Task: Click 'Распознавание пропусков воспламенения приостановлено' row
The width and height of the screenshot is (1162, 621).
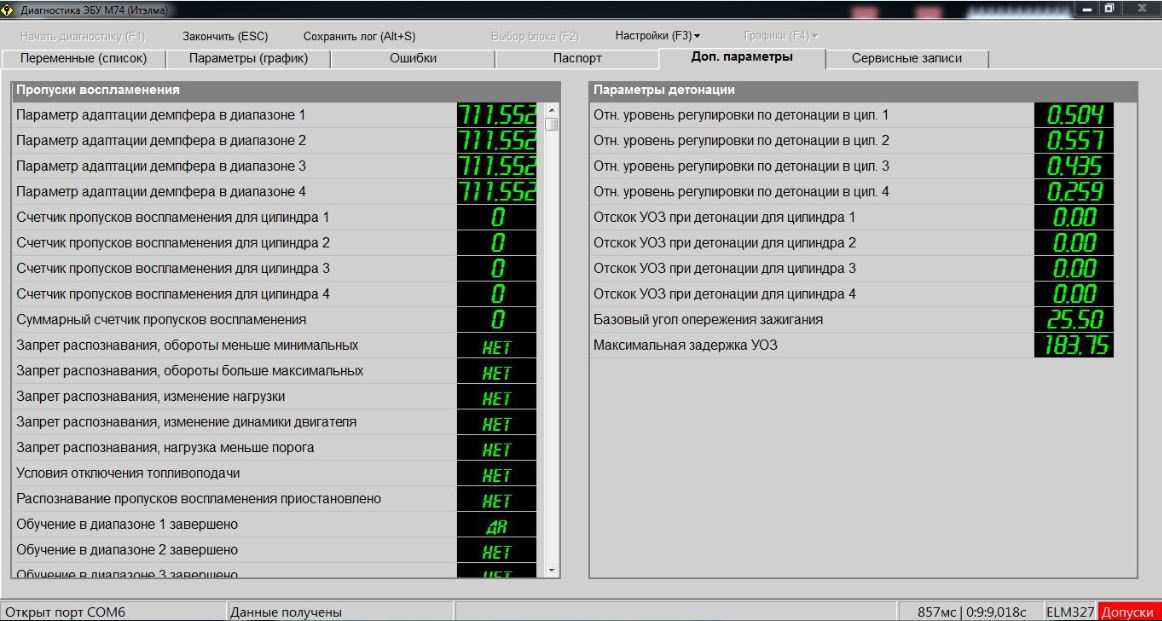Action: coord(276,499)
